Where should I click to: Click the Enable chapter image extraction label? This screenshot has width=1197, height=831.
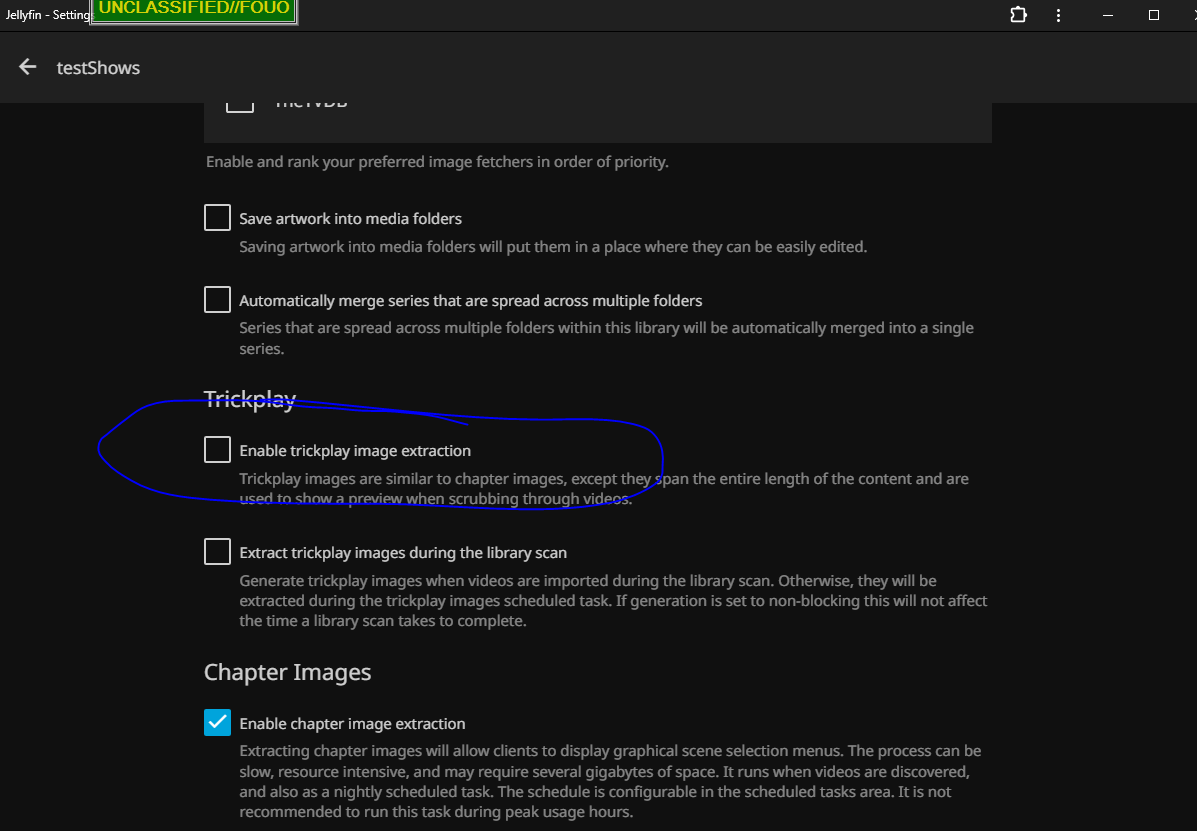(352, 723)
